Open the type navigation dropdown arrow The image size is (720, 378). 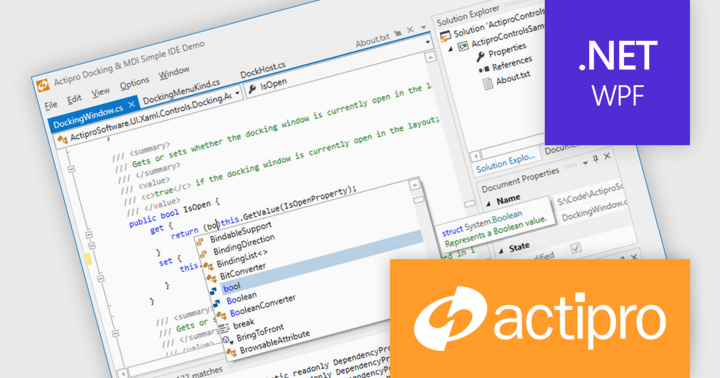tap(237, 93)
